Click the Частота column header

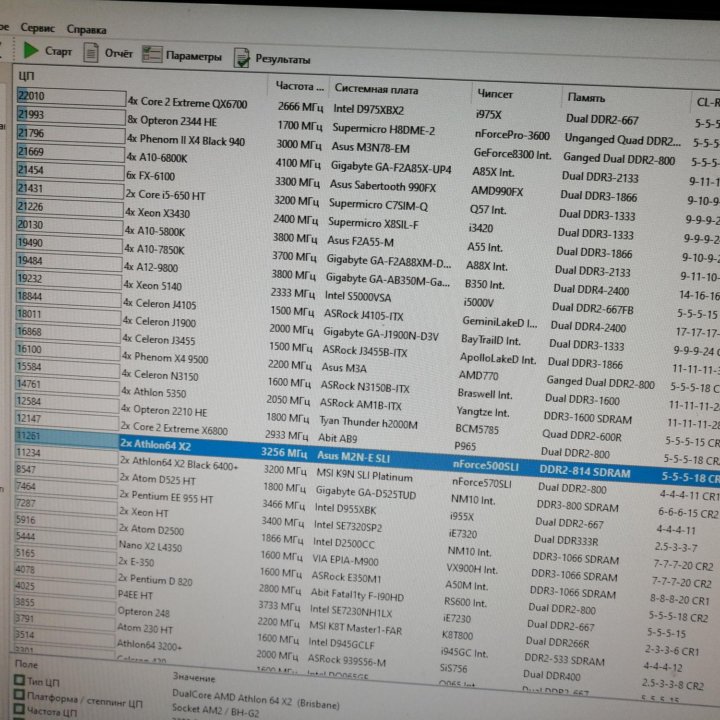point(300,86)
